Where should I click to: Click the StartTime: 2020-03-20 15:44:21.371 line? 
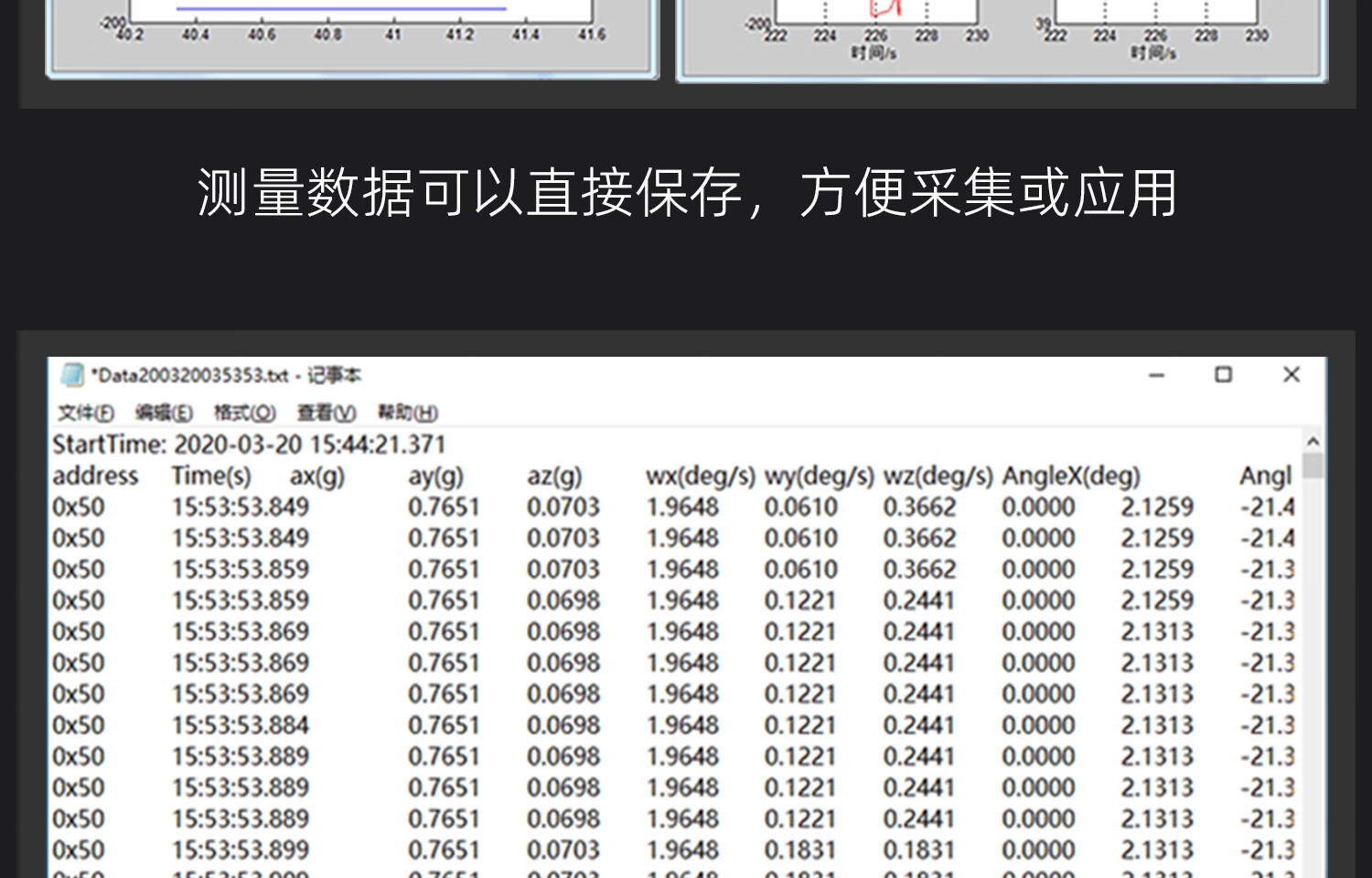[x=249, y=444]
